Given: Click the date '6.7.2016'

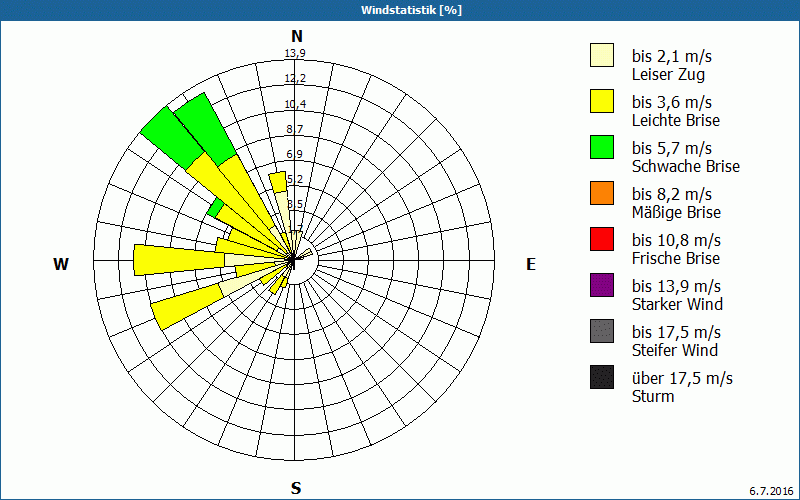Looking at the screenshot, I should click(x=771, y=491).
